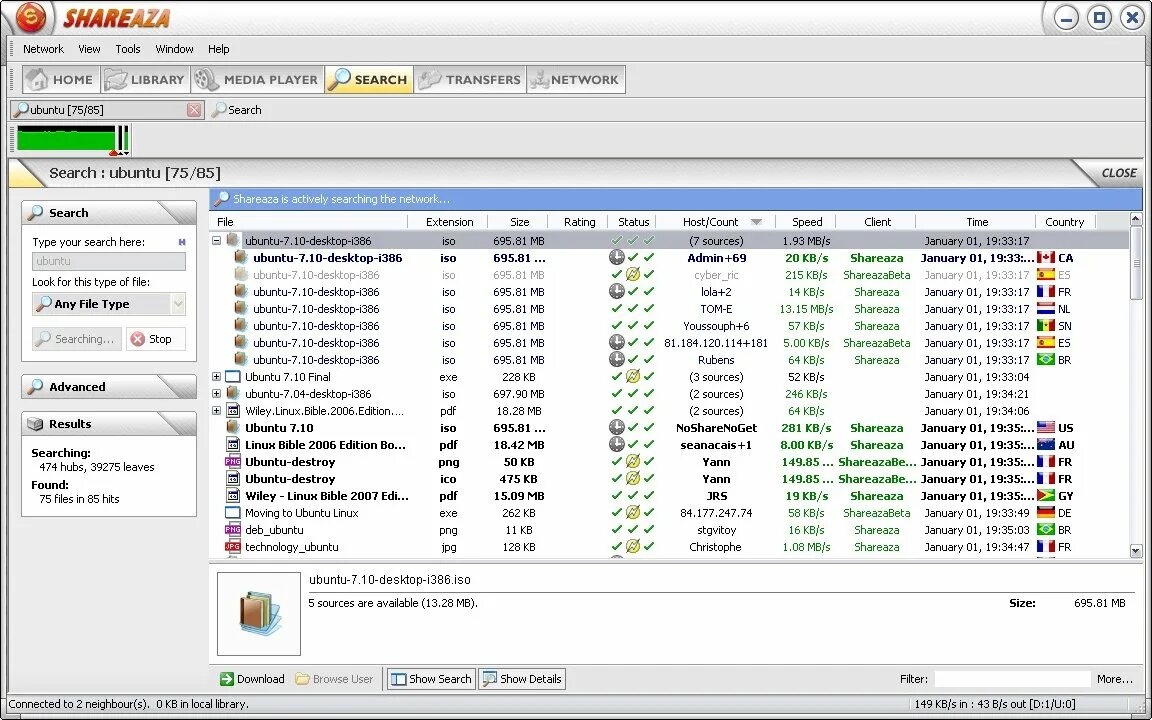Click the Germany flag on the 84.177.247.74 row
The width and height of the screenshot is (1152, 720).
tap(1045, 512)
